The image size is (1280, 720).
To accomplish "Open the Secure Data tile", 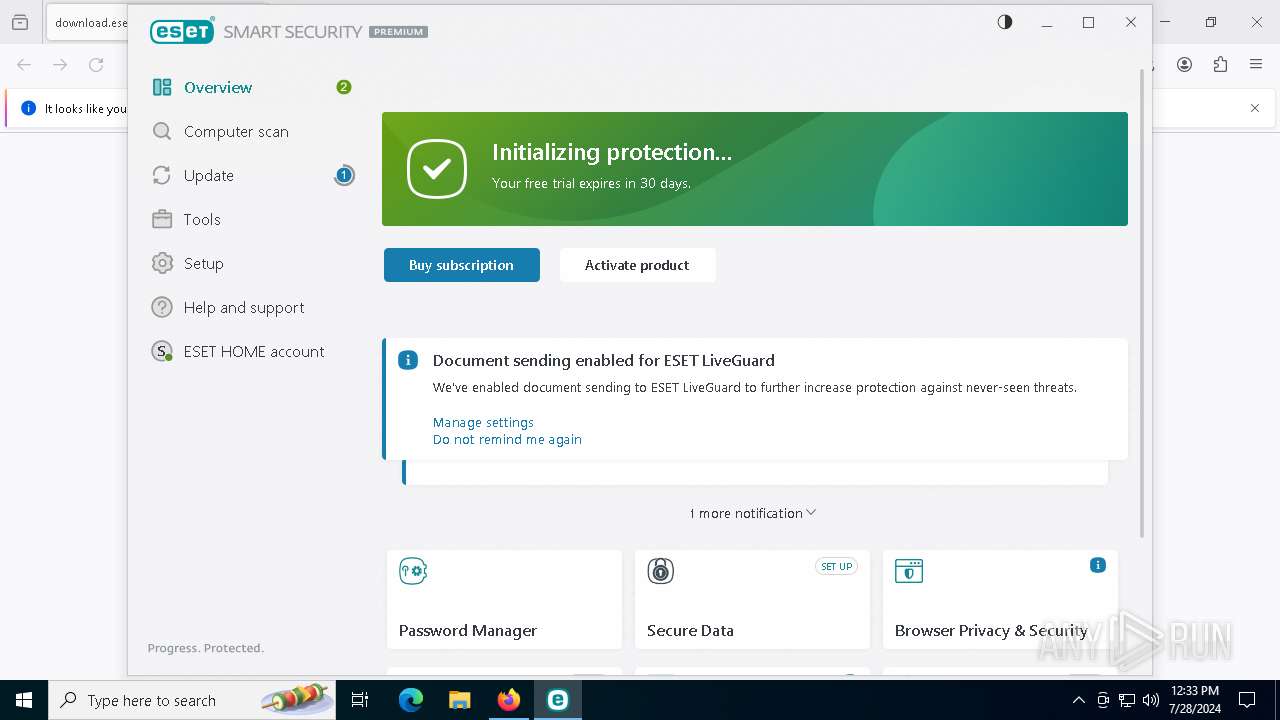I will click(x=752, y=600).
